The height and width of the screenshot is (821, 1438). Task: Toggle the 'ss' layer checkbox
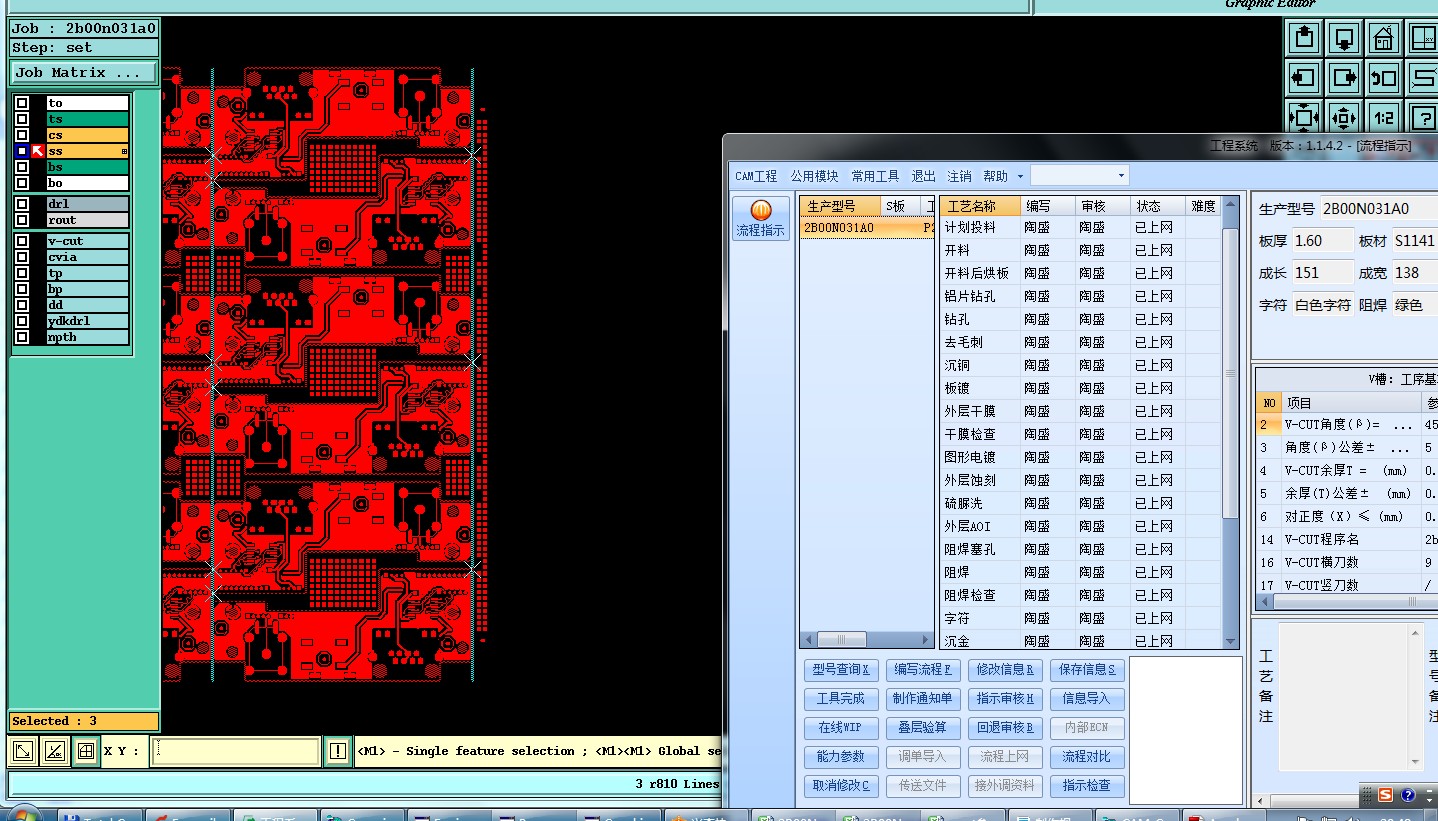[x=22, y=151]
